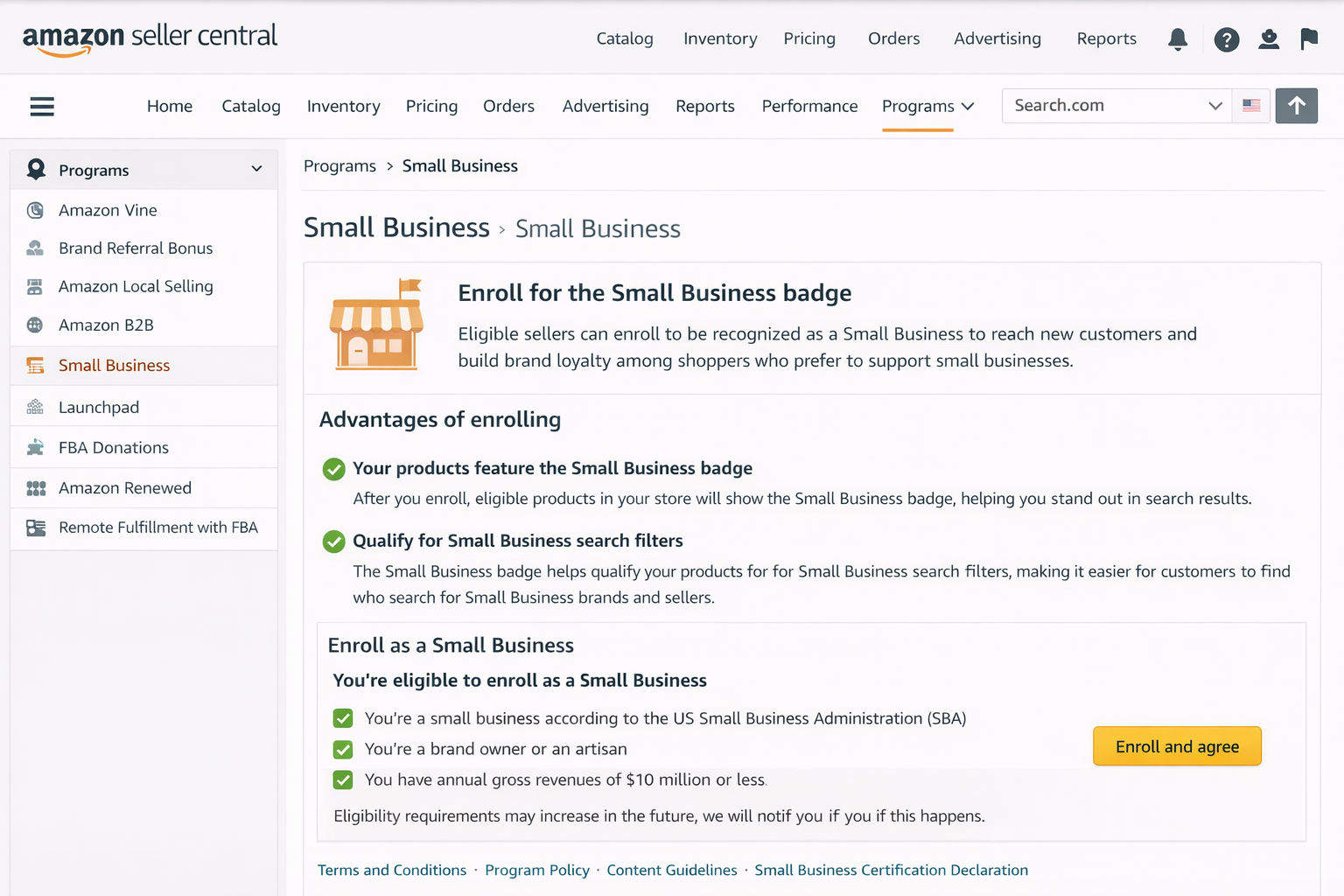The image size is (1344, 896).
Task: Toggle the SBA small business checkbox
Action: (x=343, y=718)
